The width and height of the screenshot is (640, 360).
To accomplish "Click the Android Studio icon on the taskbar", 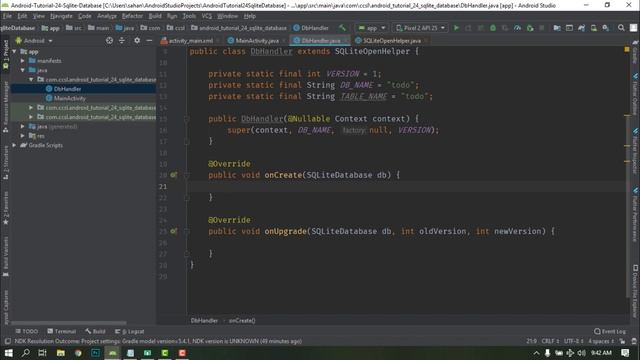I will (x=113, y=353).
